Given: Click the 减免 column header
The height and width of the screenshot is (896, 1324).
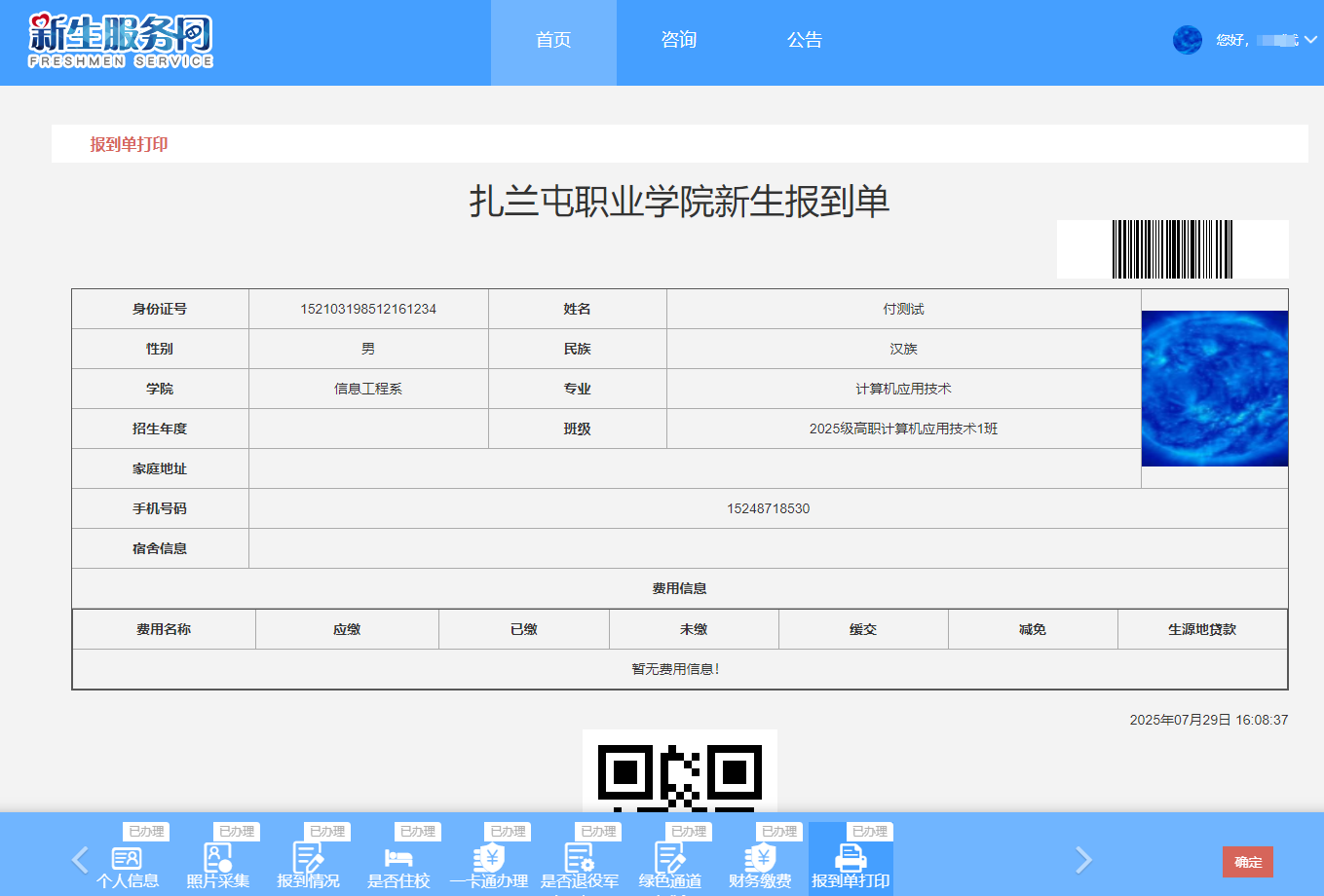Looking at the screenshot, I should coord(1033,629).
